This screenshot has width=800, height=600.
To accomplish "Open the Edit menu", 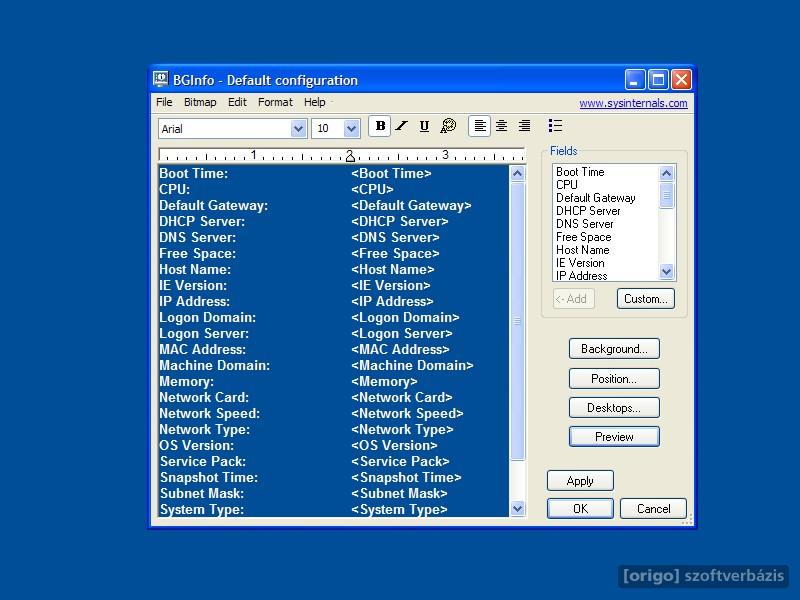I will tap(237, 102).
